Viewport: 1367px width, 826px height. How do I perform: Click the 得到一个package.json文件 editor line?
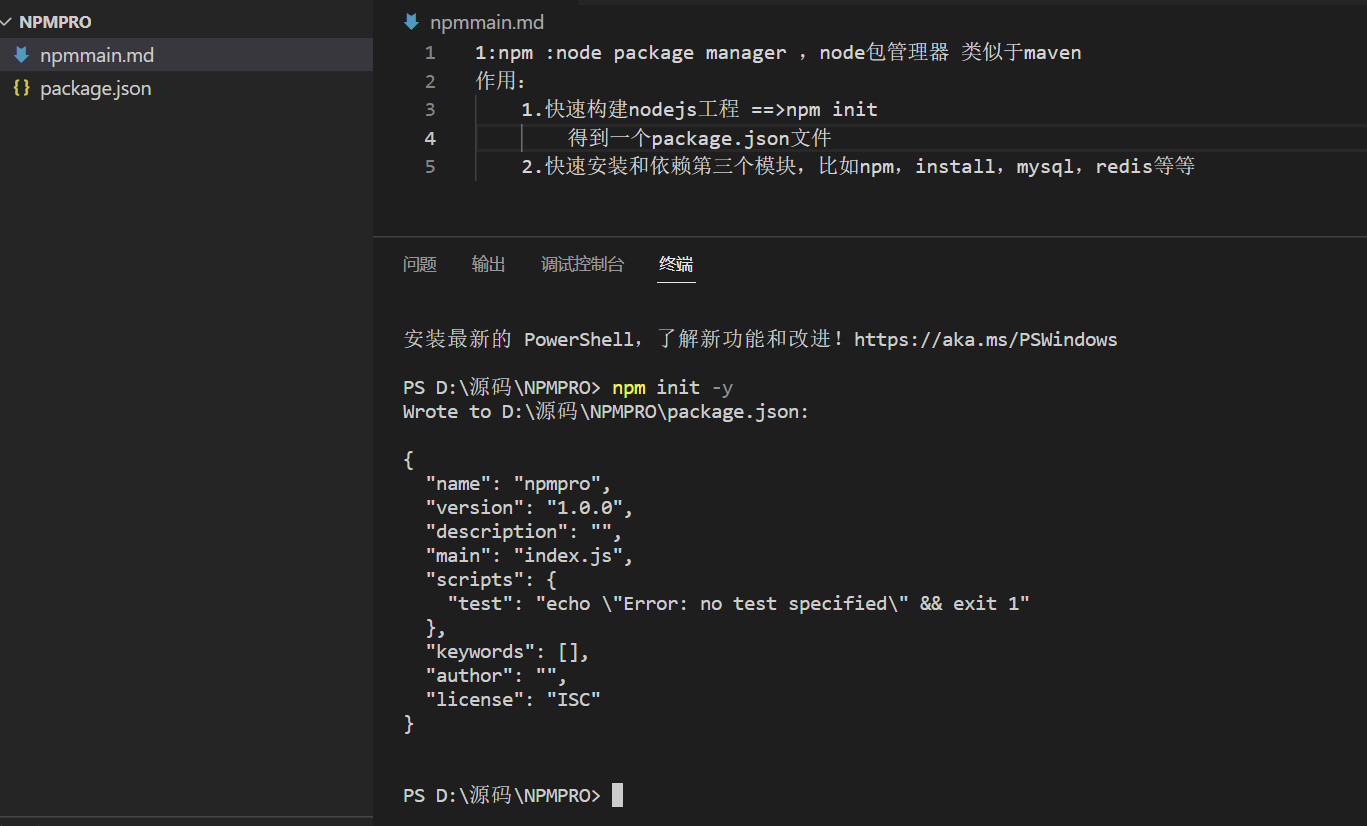point(700,138)
